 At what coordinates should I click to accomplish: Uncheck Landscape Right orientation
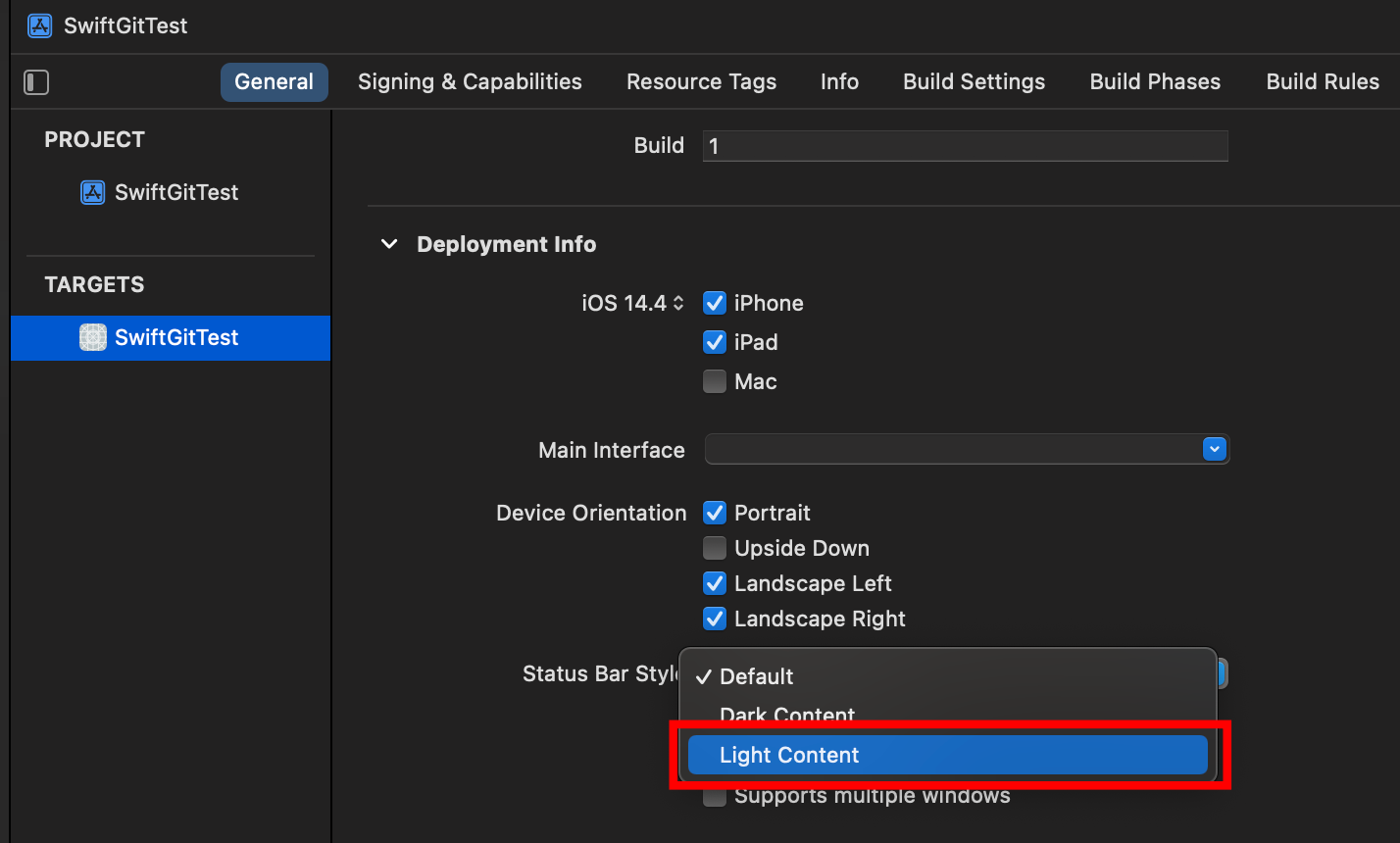coord(715,620)
